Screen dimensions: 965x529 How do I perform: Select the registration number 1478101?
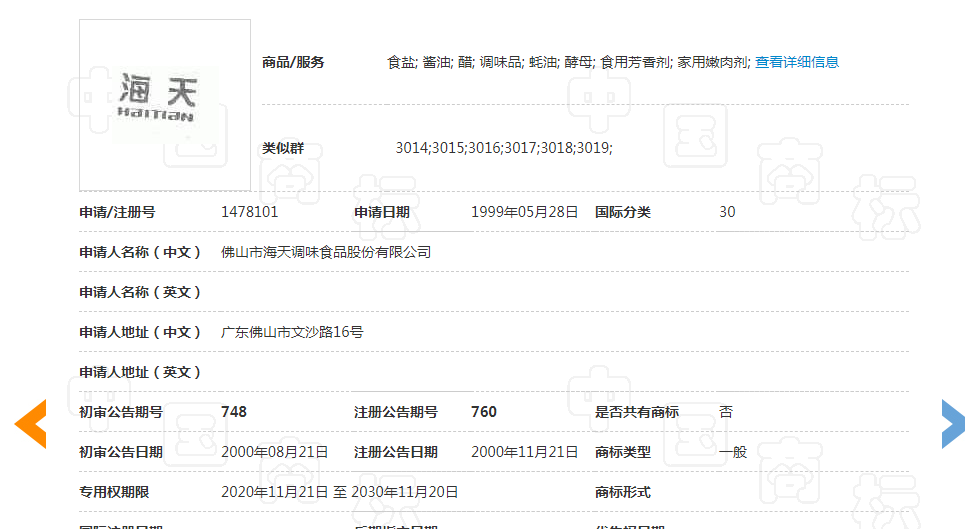249,212
